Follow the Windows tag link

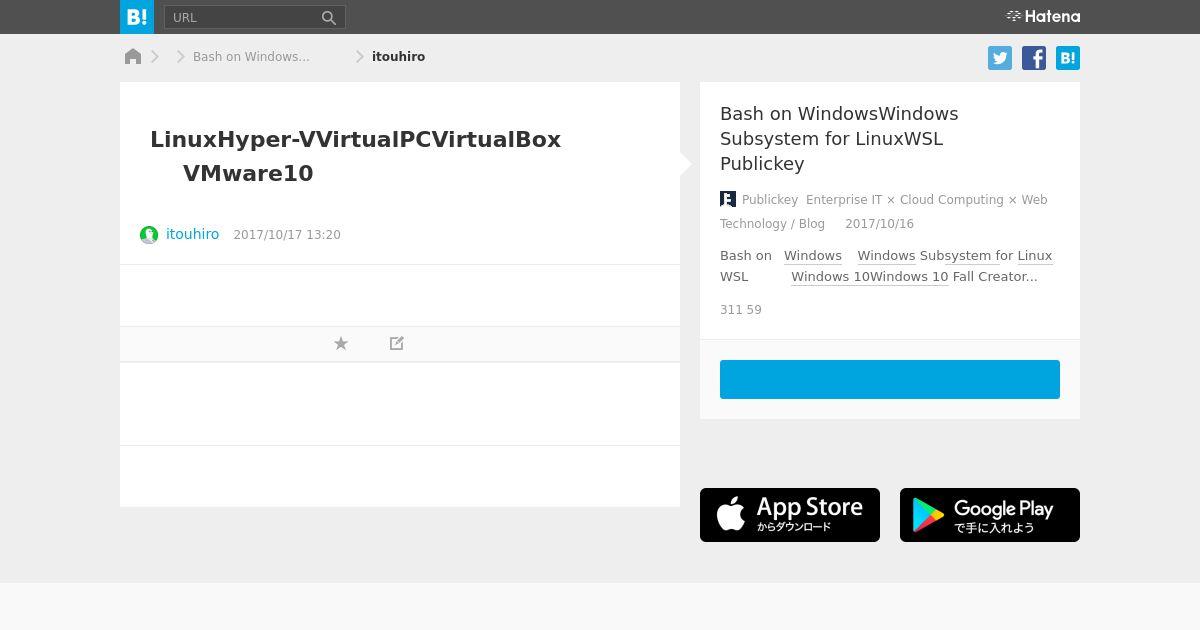tap(813, 256)
